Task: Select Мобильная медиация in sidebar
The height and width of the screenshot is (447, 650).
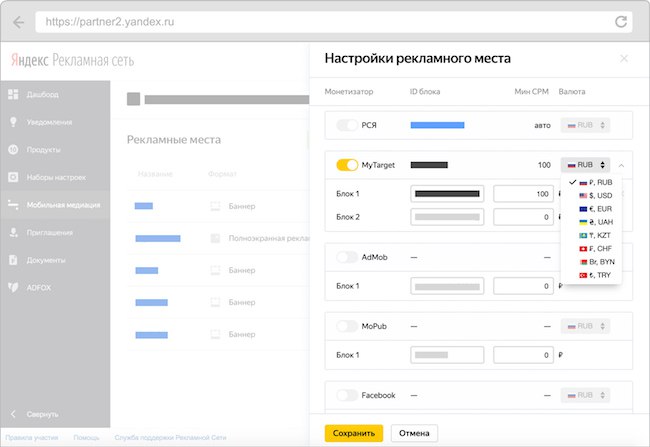Action: coord(55,205)
